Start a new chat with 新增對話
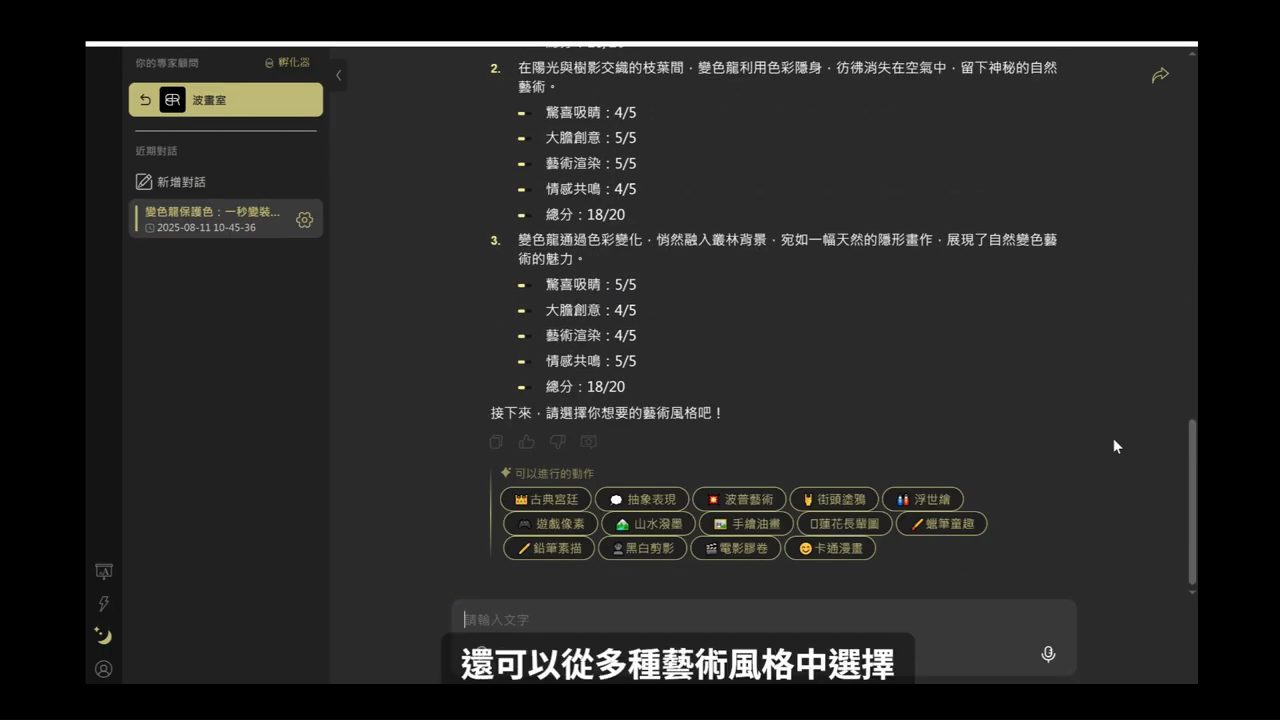The image size is (1280, 720). [x=171, y=182]
